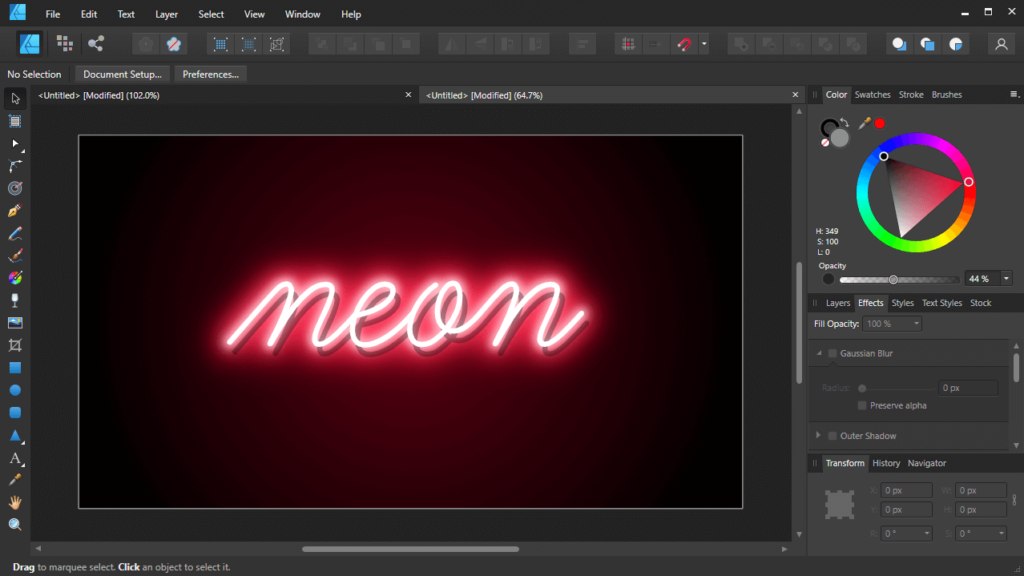The height and width of the screenshot is (576, 1024).
Task: Expand the Outer Shadow section
Action: [x=819, y=436]
